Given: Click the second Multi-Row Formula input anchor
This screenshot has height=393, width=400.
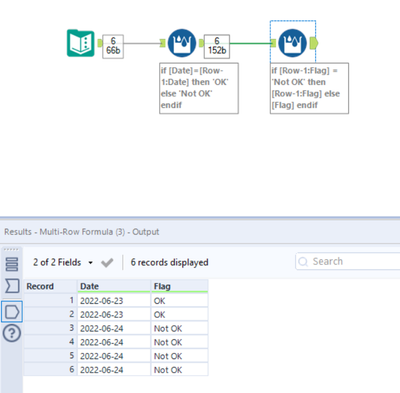Looking at the screenshot, I should (x=273, y=43).
